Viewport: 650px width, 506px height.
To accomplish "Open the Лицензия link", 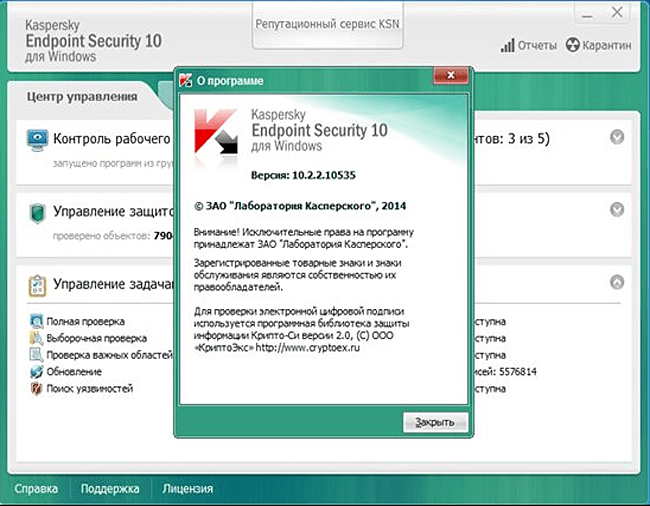I will [x=188, y=489].
